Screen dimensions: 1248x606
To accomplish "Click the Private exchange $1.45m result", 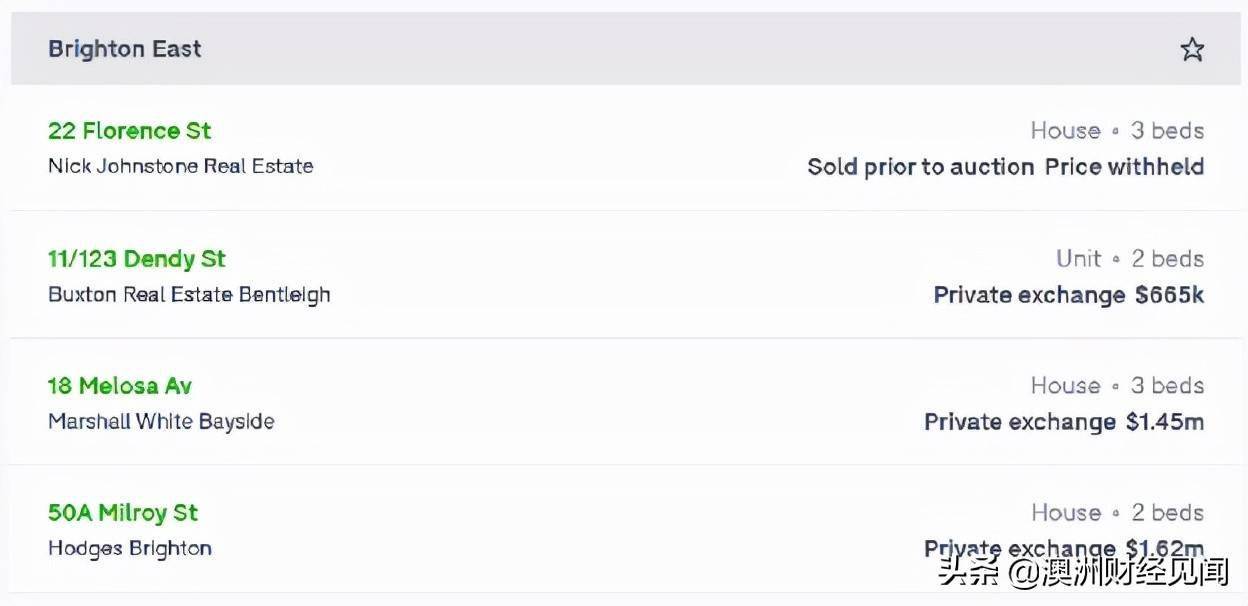I will point(1064,422).
